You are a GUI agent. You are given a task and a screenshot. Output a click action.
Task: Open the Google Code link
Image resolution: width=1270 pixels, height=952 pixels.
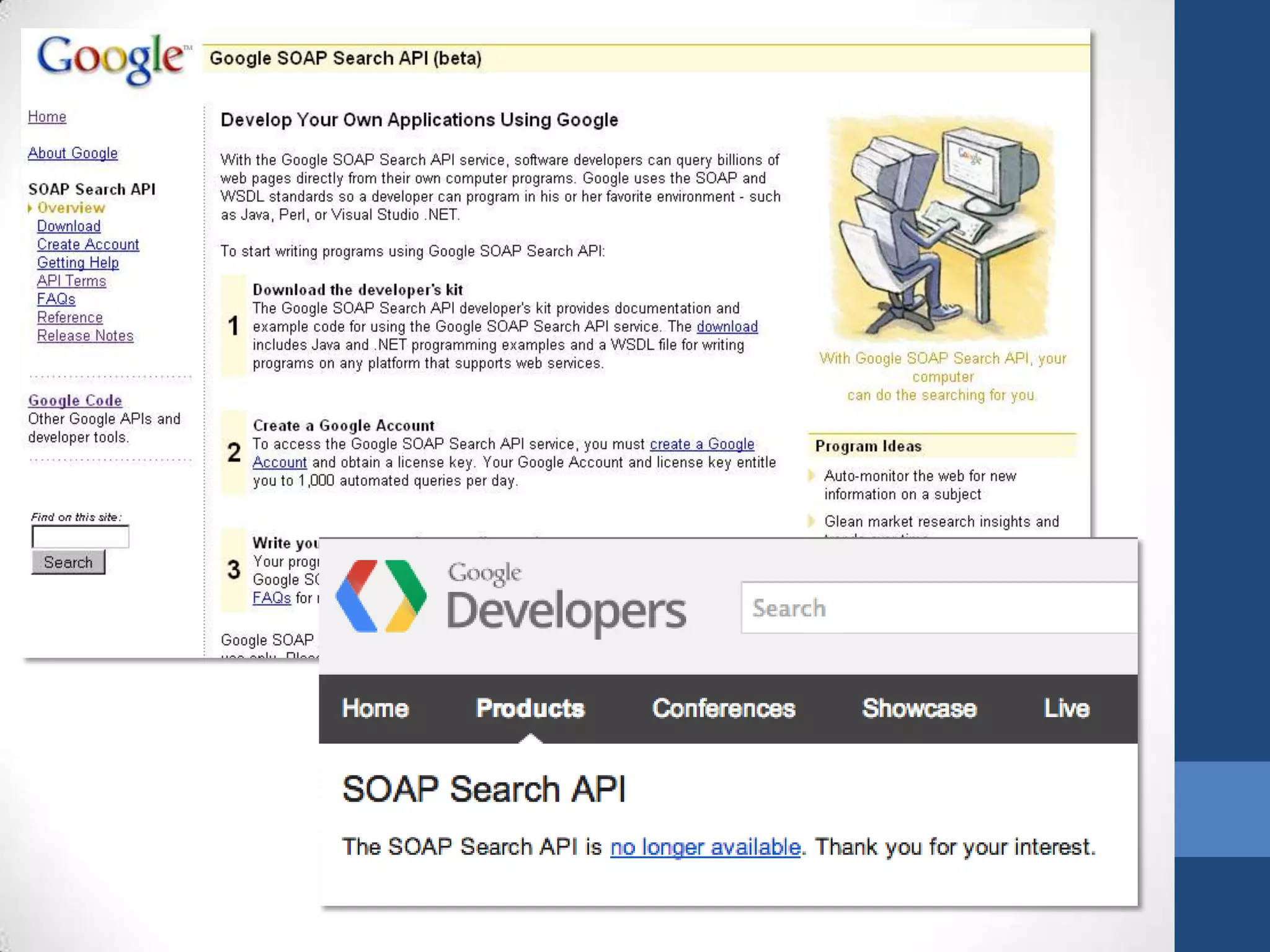pos(75,400)
